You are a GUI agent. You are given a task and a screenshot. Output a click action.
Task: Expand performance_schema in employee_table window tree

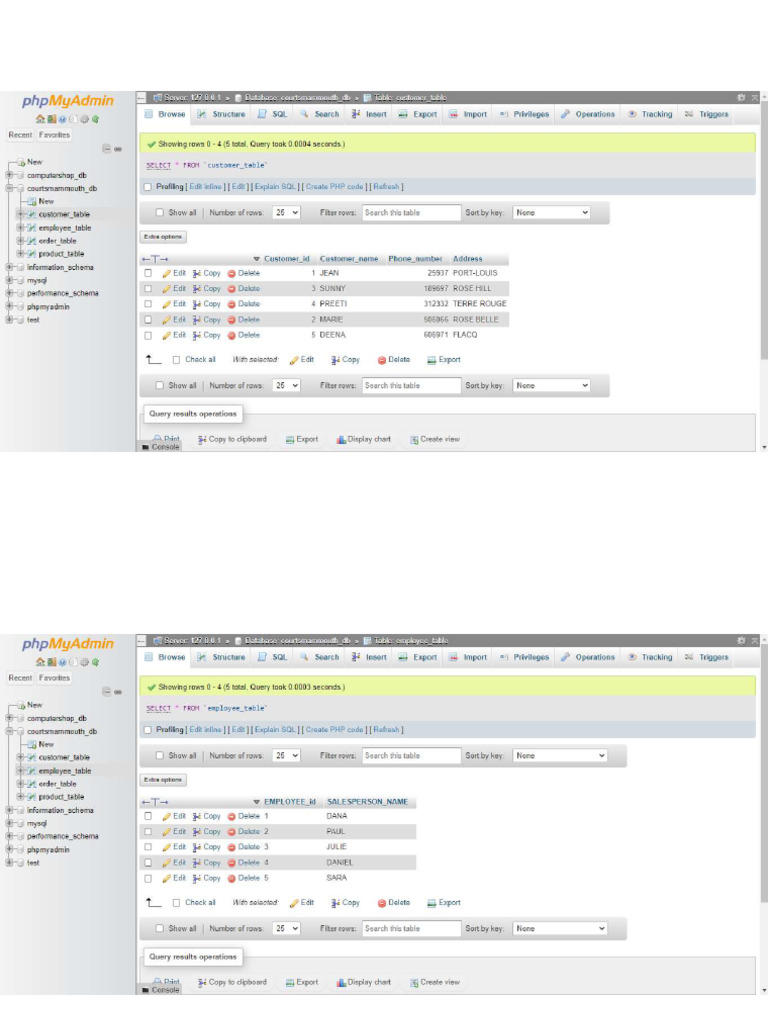[9, 837]
